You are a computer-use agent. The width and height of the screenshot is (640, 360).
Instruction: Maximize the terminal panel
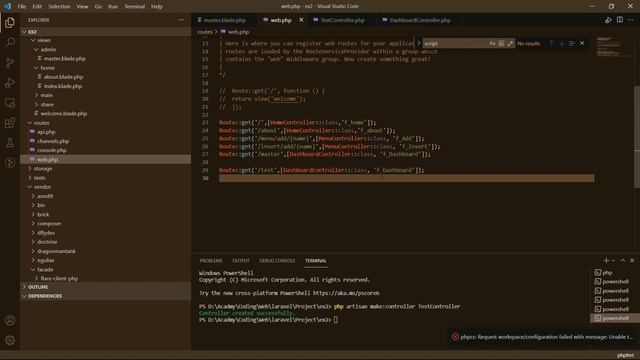coord(623,260)
